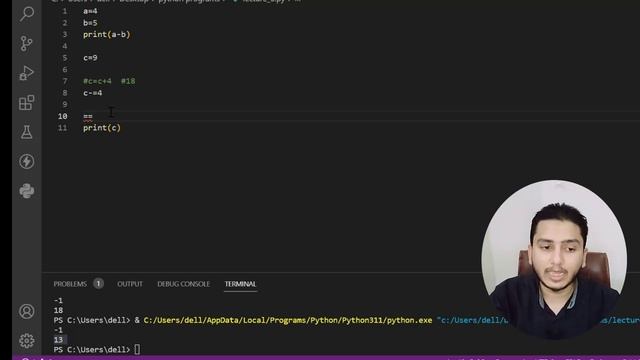
Task: Open the Manage settings gear
Action: (x=27, y=341)
